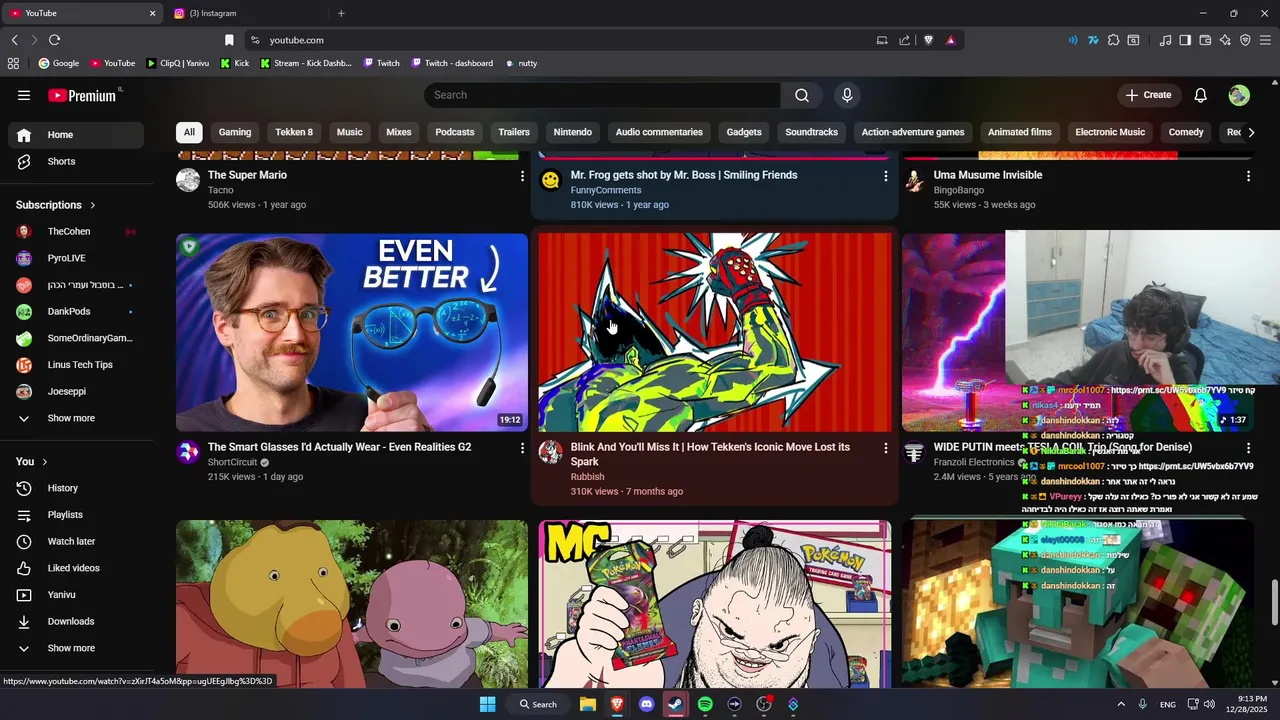Open options menu for Mr. Frog video

[x=885, y=176]
